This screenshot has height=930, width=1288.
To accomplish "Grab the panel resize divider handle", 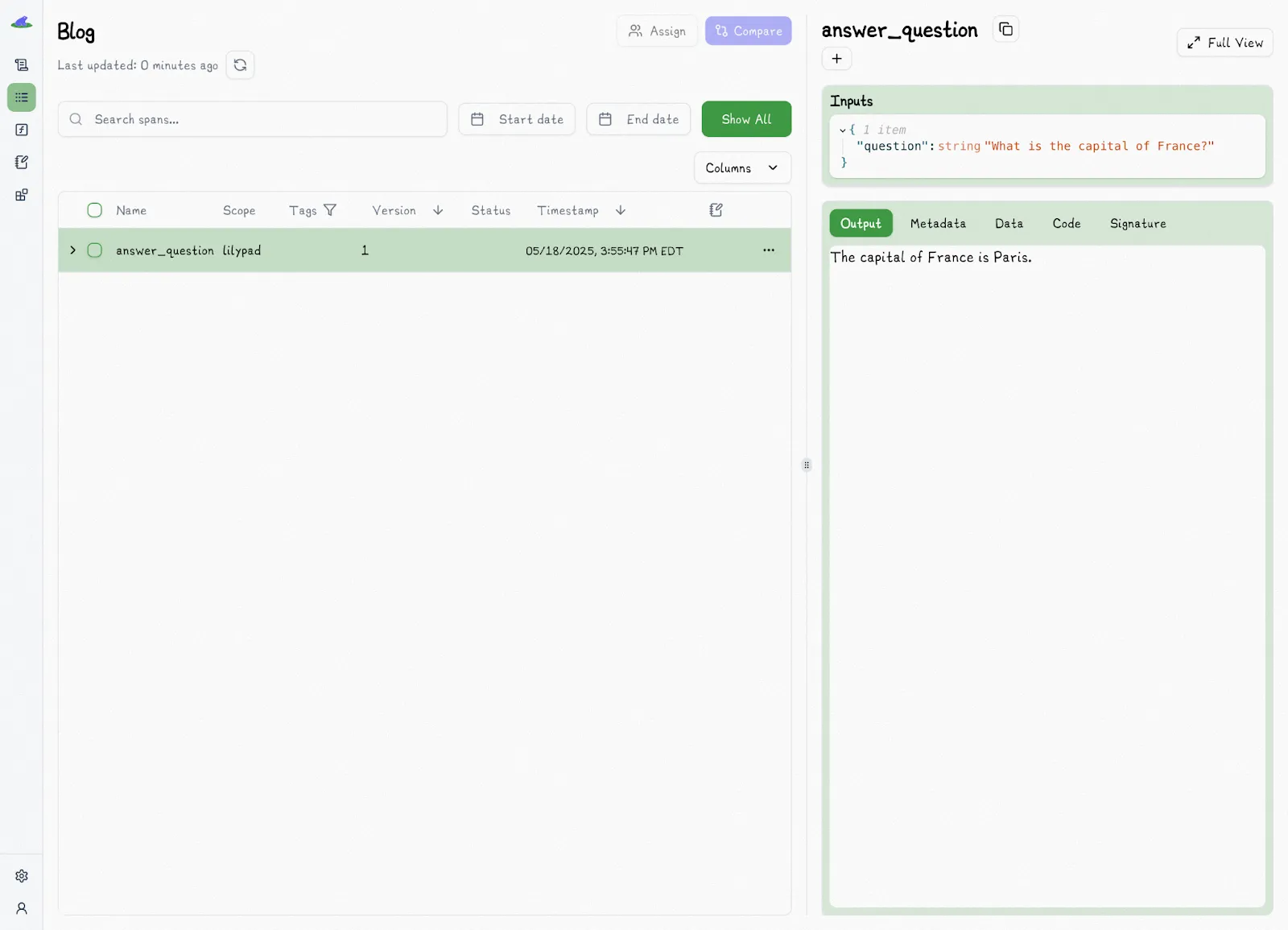I will coord(807,465).
